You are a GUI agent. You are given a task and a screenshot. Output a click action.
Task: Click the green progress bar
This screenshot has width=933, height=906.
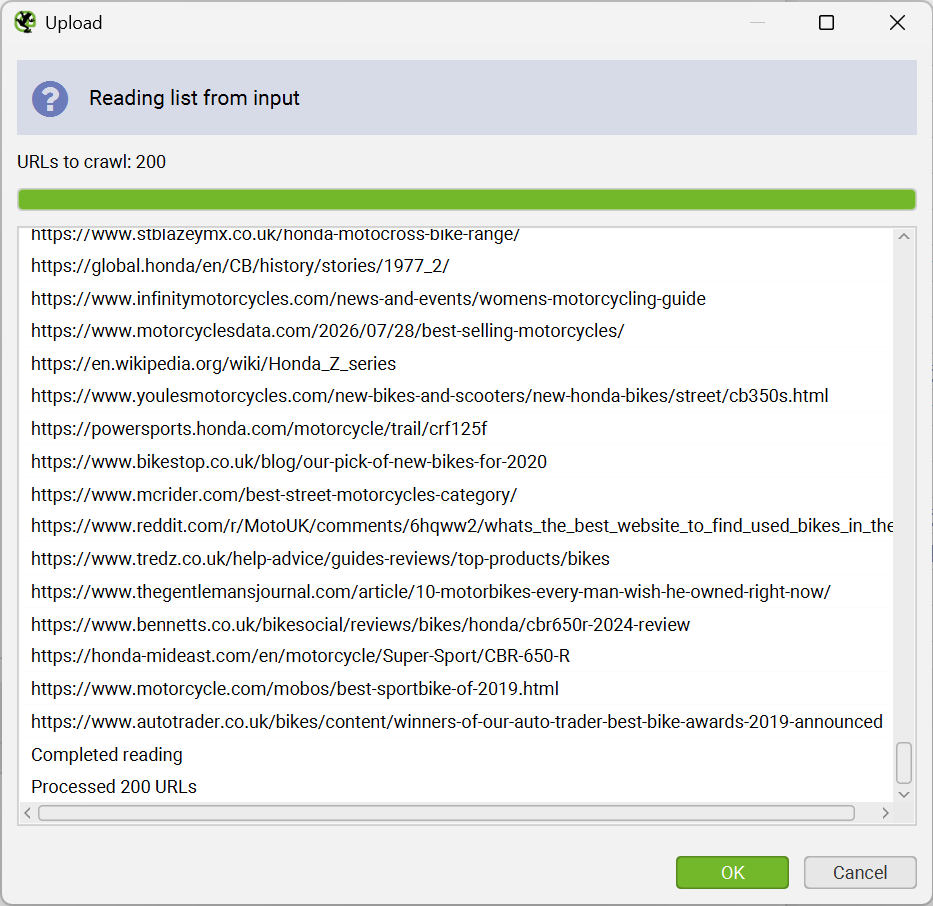[466, 199]
